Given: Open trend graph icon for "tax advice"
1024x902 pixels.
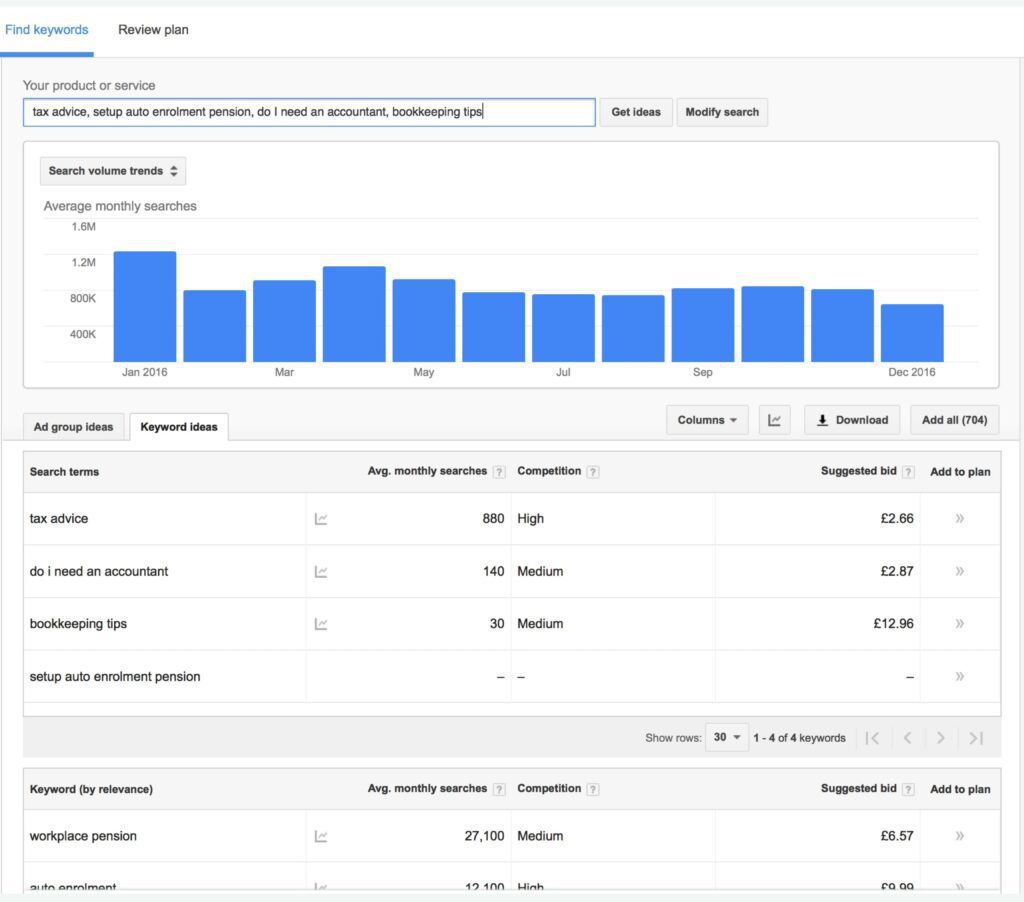Looking at the screenshot, I should (320, 518).
